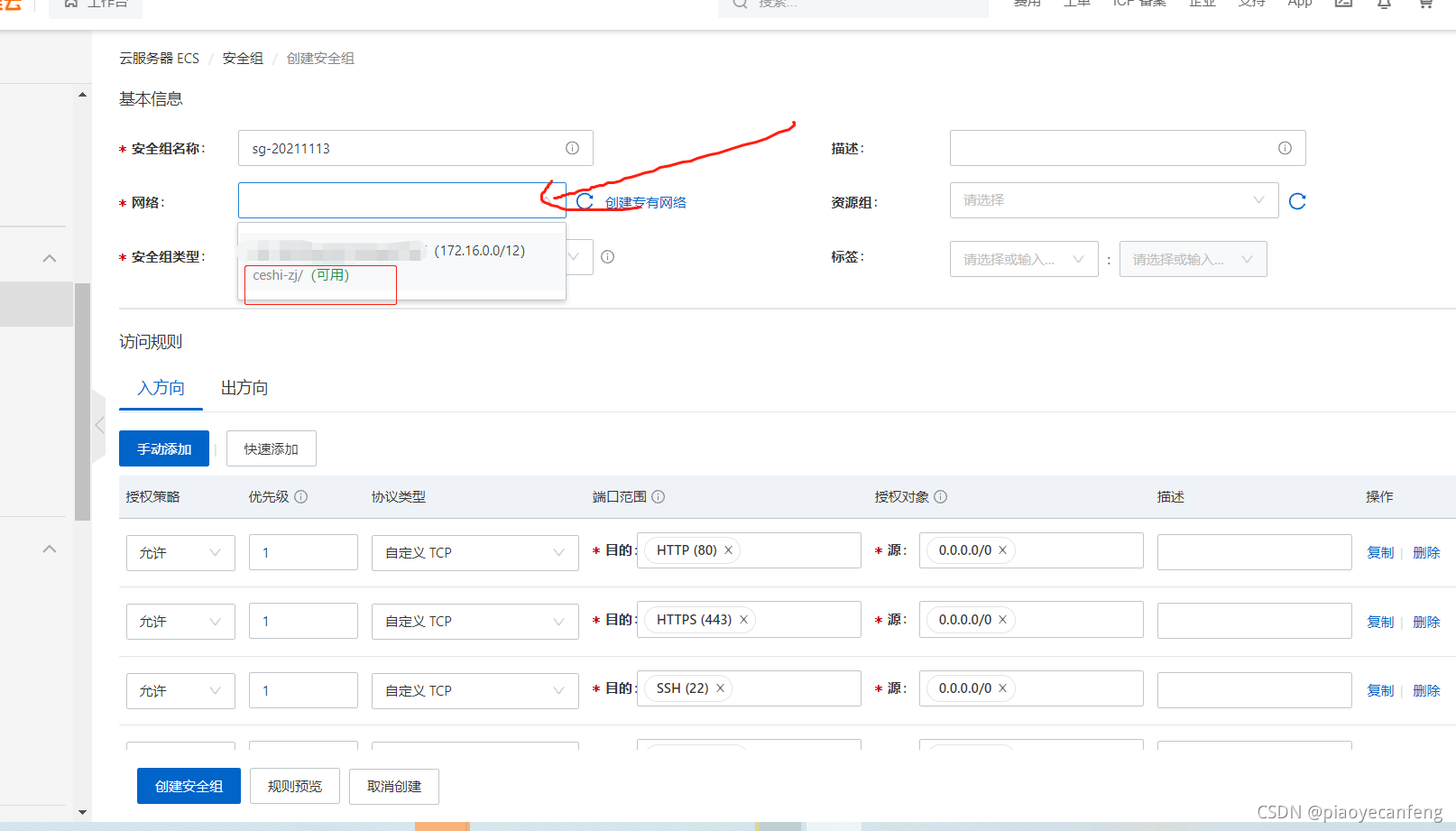The image size is (1456, 831).
Task: Open 允许 policy dropdown in SSH row
Action: tap(180, 691)
